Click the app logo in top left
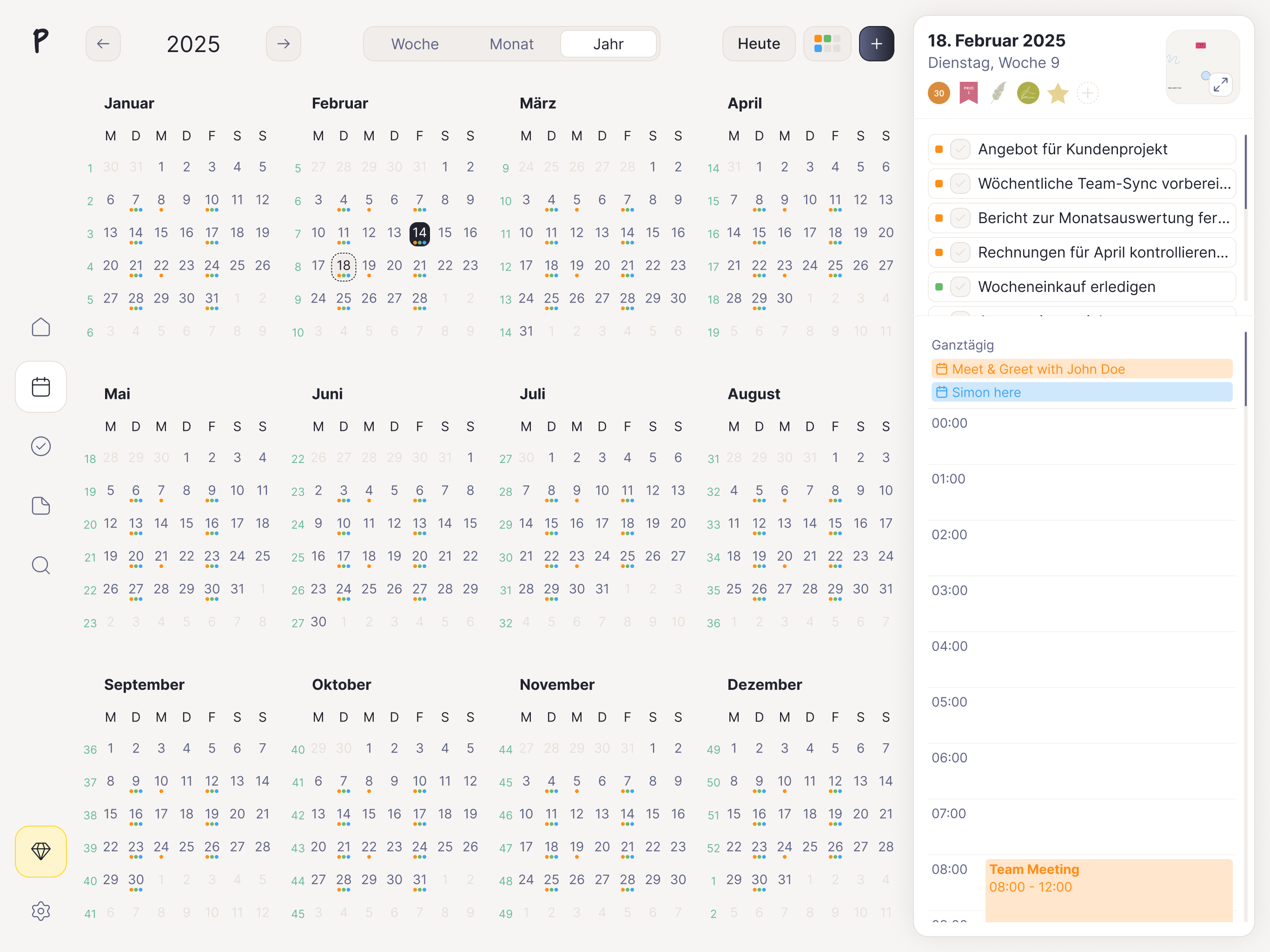 (40, 41)
